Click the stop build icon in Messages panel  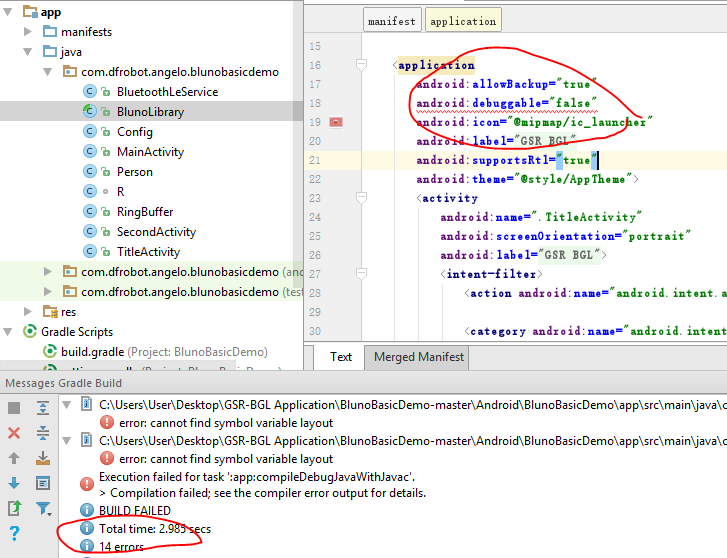pos(14,408)
